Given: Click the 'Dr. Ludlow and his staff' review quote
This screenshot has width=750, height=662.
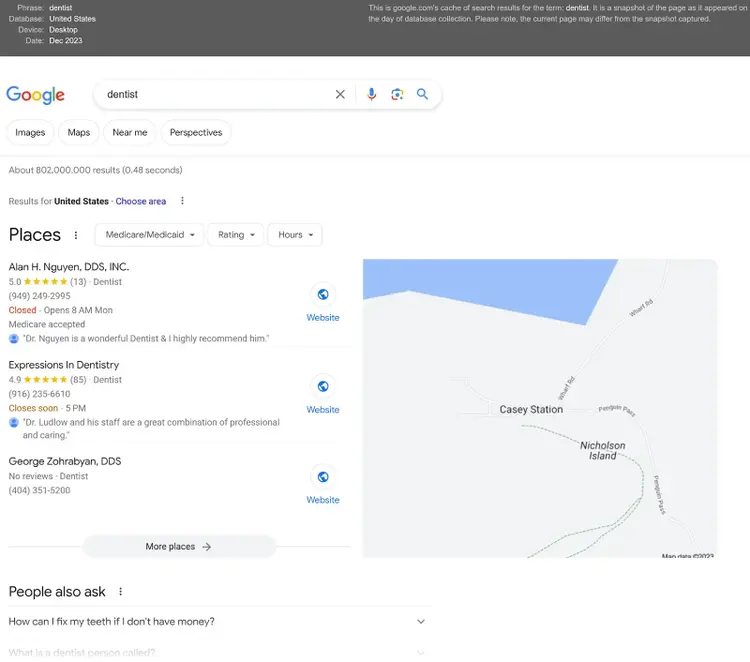Looking at the screenshot, I should pyautogui.click(x=151, y=429).
